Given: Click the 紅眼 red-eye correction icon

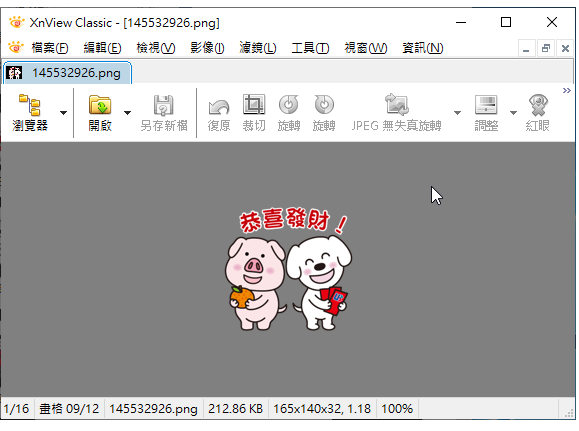Looking at the screenshot, I should click(538, 105).
